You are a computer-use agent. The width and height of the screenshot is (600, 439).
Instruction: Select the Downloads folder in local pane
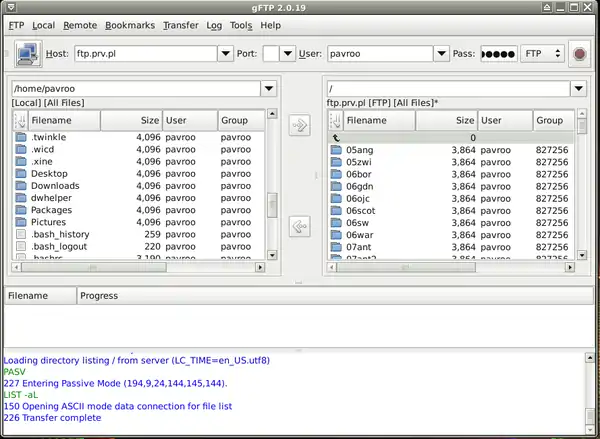(55, 186)
